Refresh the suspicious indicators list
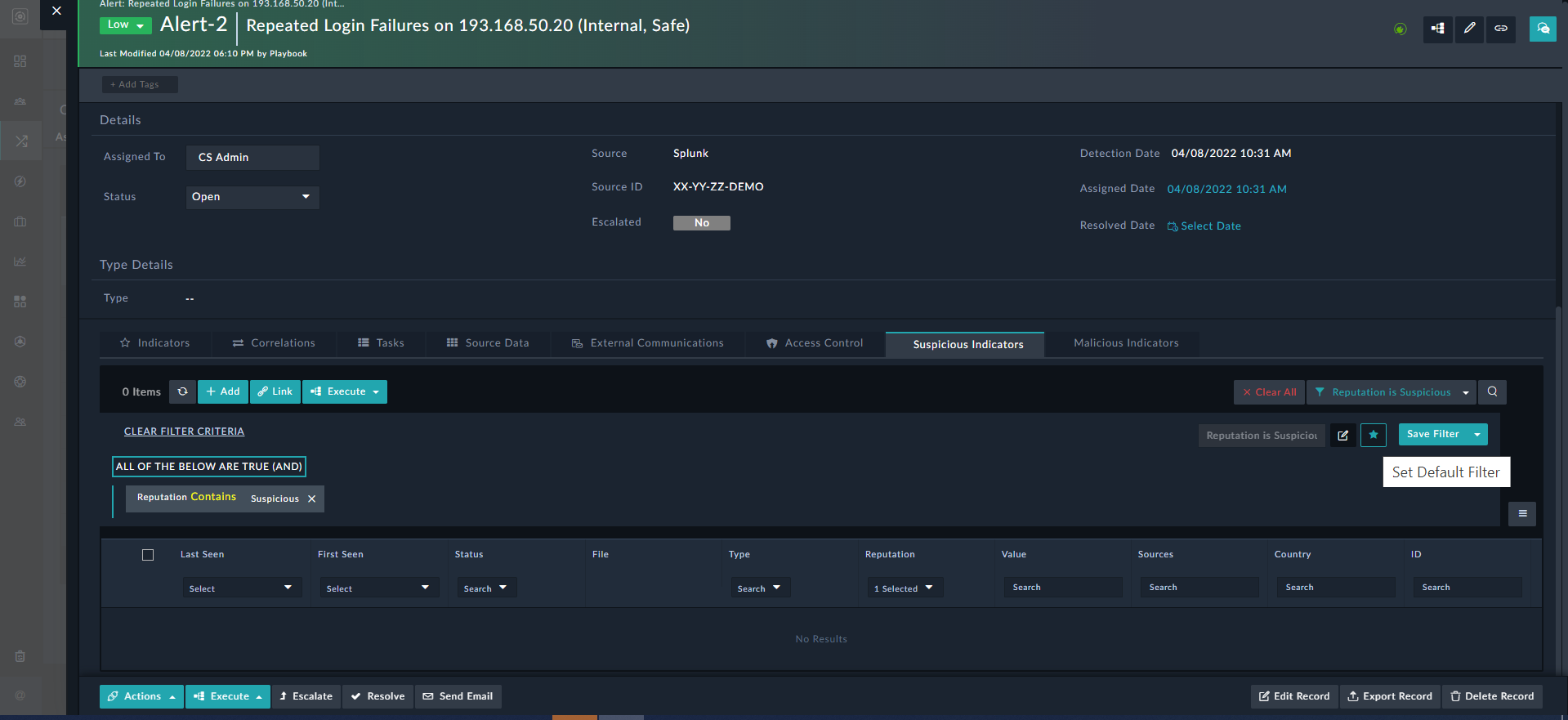 click(183, 392)
